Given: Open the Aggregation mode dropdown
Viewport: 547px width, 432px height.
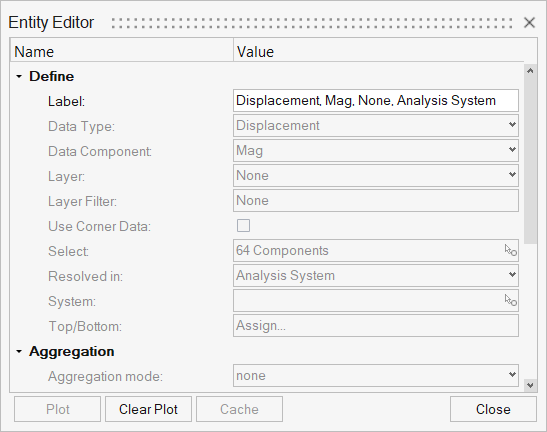Looking at the screenshot, I should [376, 375].
